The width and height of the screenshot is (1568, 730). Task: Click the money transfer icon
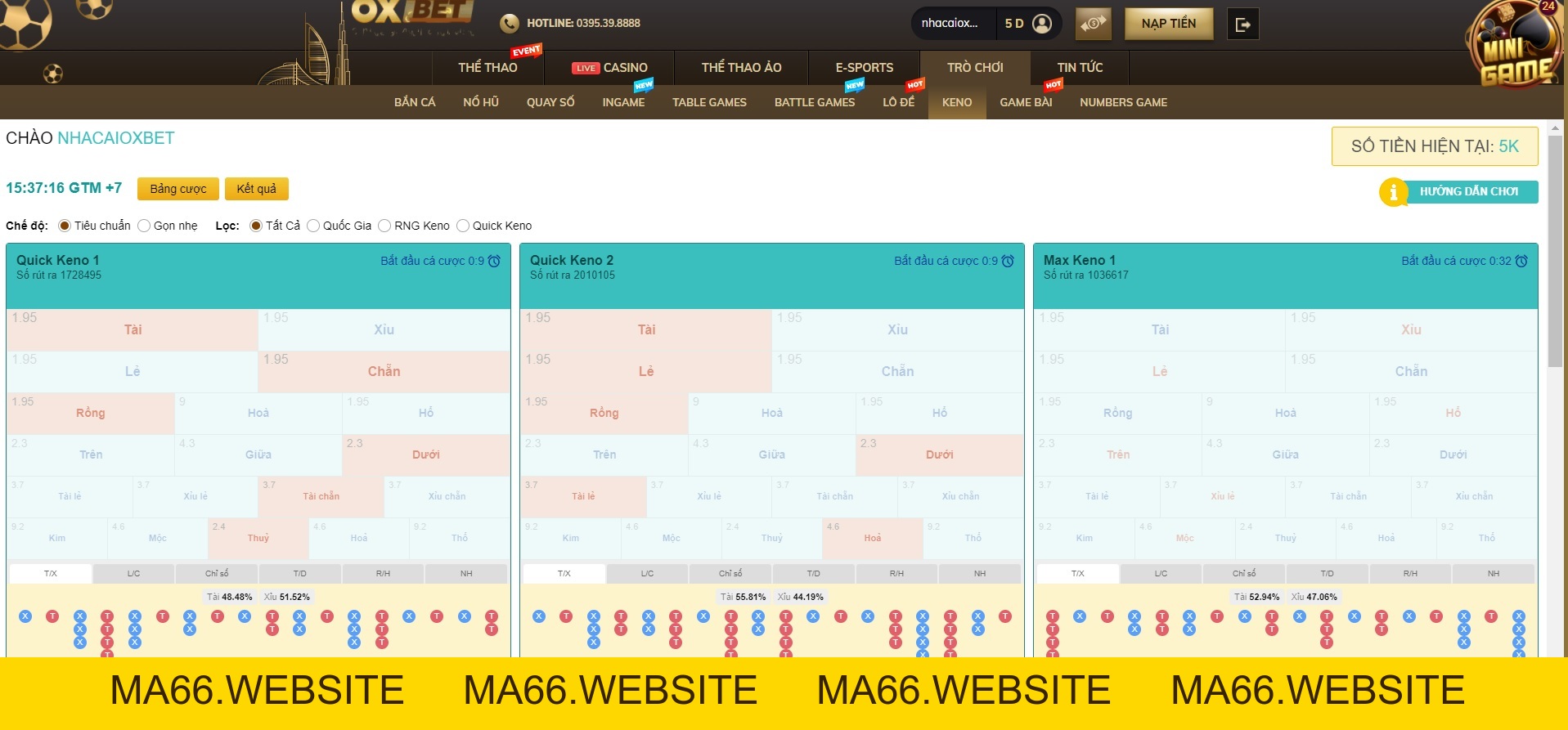1094,24
